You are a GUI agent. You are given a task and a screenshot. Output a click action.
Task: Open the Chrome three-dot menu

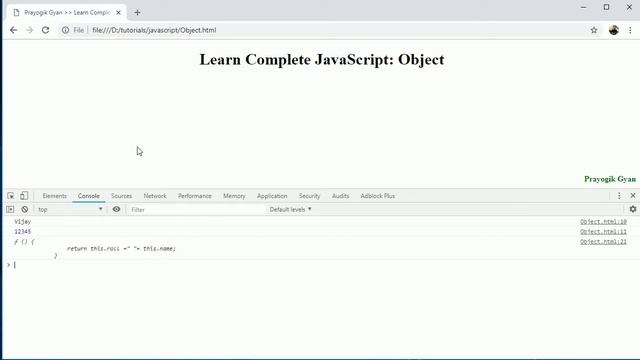pos(630,30)
